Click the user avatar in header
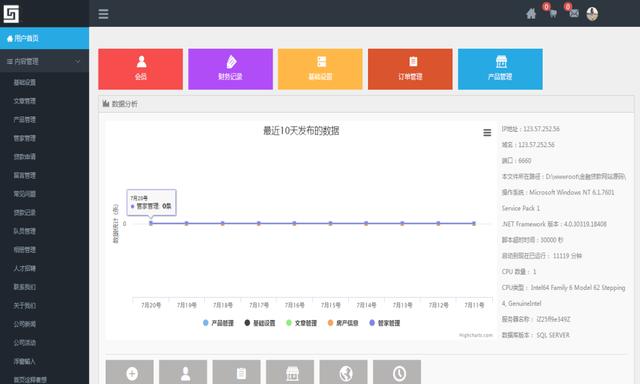The width and height of the screenshot is (640, 384). tap(592, 14)
